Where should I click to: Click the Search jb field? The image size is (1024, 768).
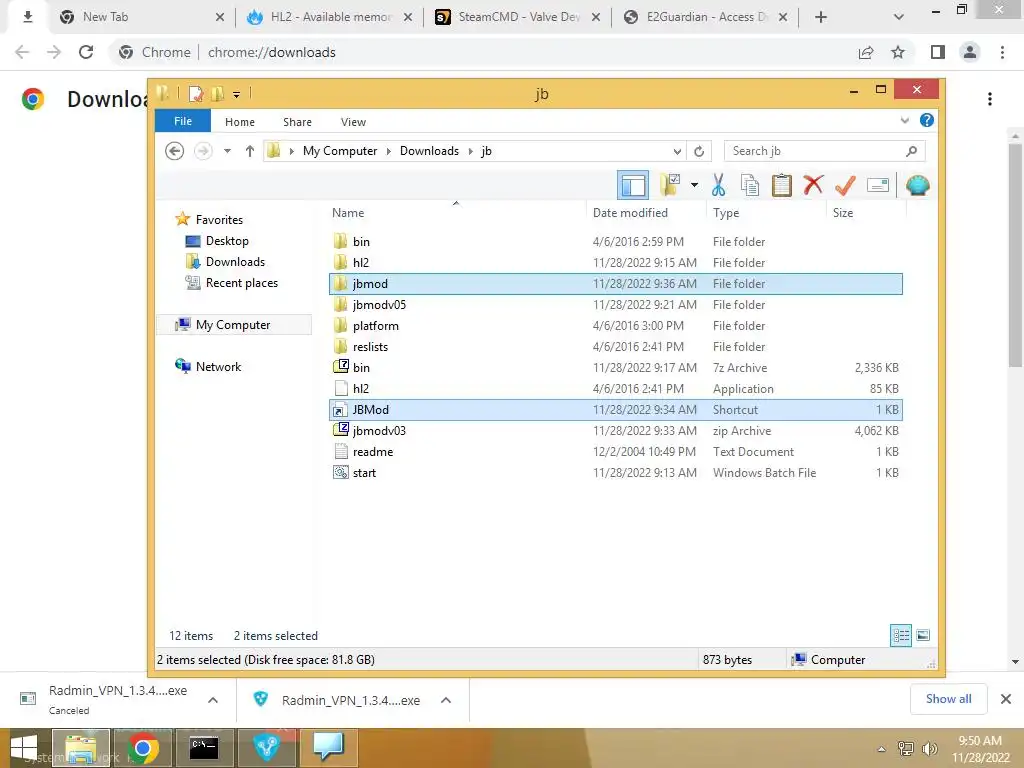coord(824,151)
